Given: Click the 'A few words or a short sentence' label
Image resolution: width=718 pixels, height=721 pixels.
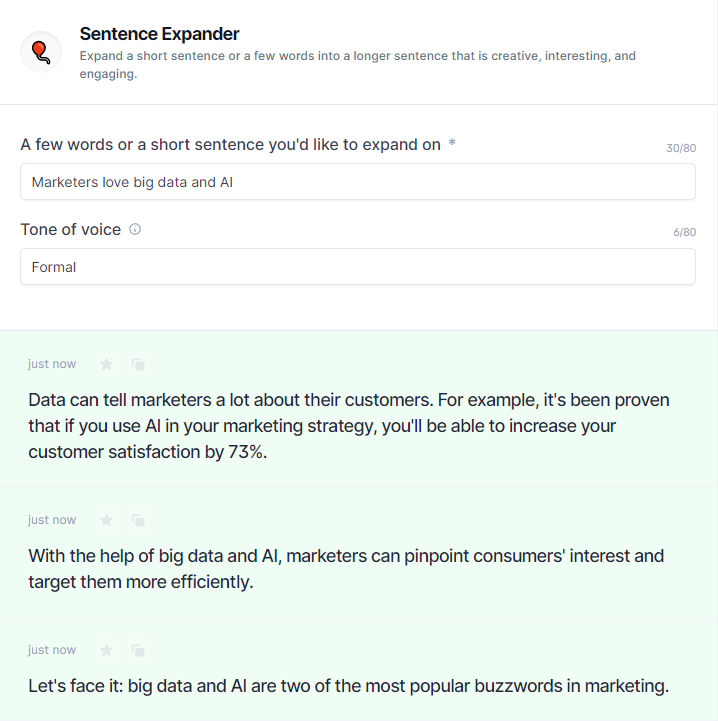Looking at the screenshot, I should pos(230,144).
